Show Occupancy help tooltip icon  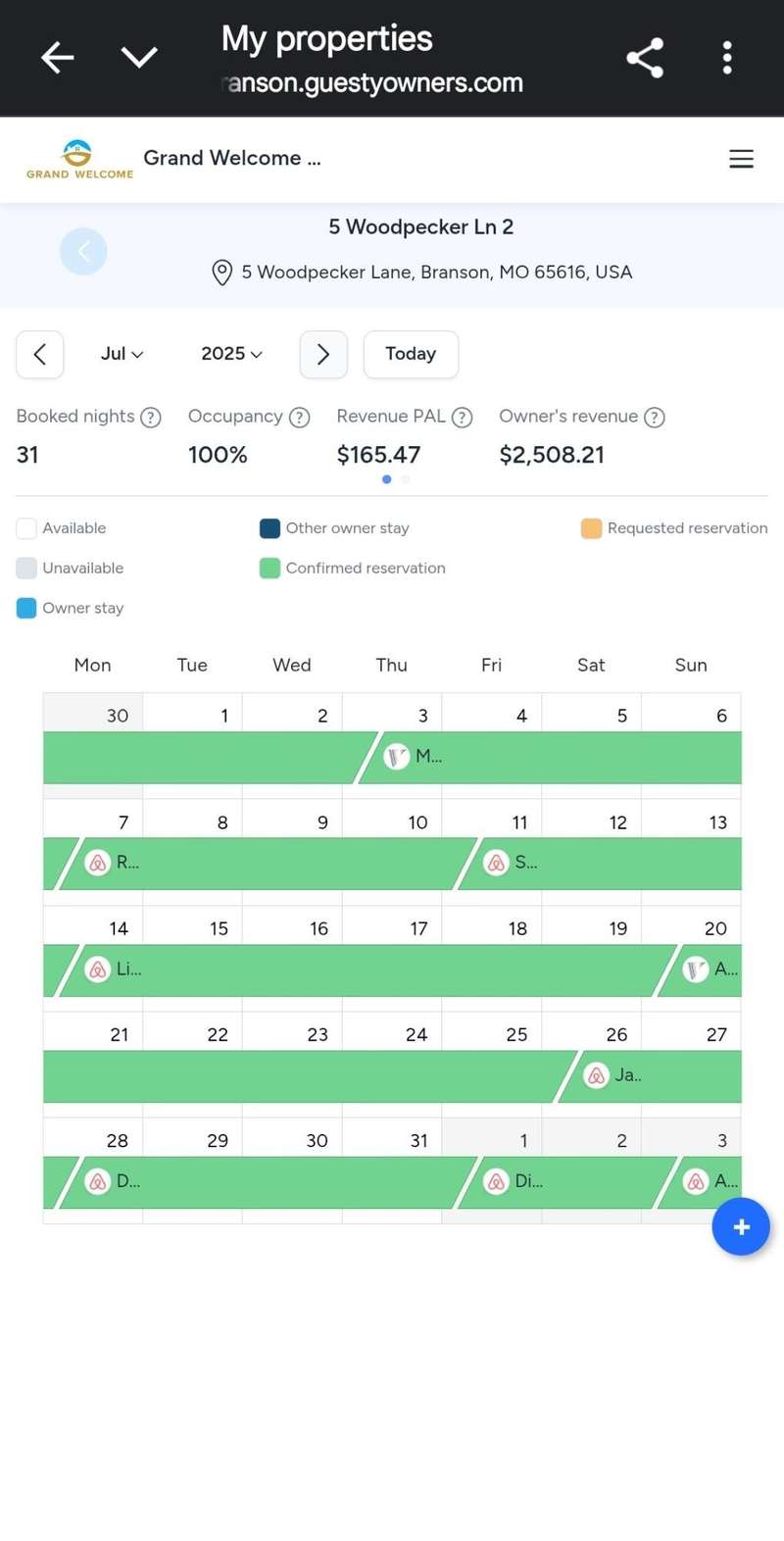pyautogui.click(x=300, y=418)
